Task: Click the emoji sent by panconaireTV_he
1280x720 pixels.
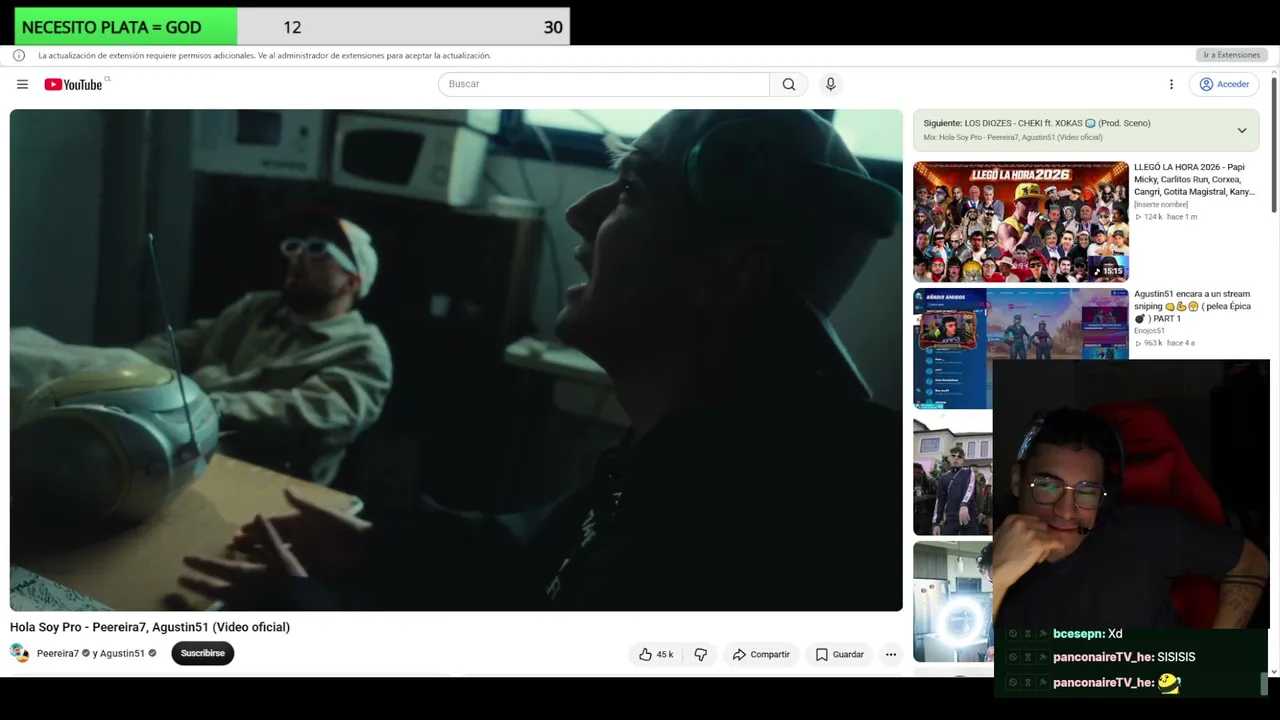Action: [1169, 683]
